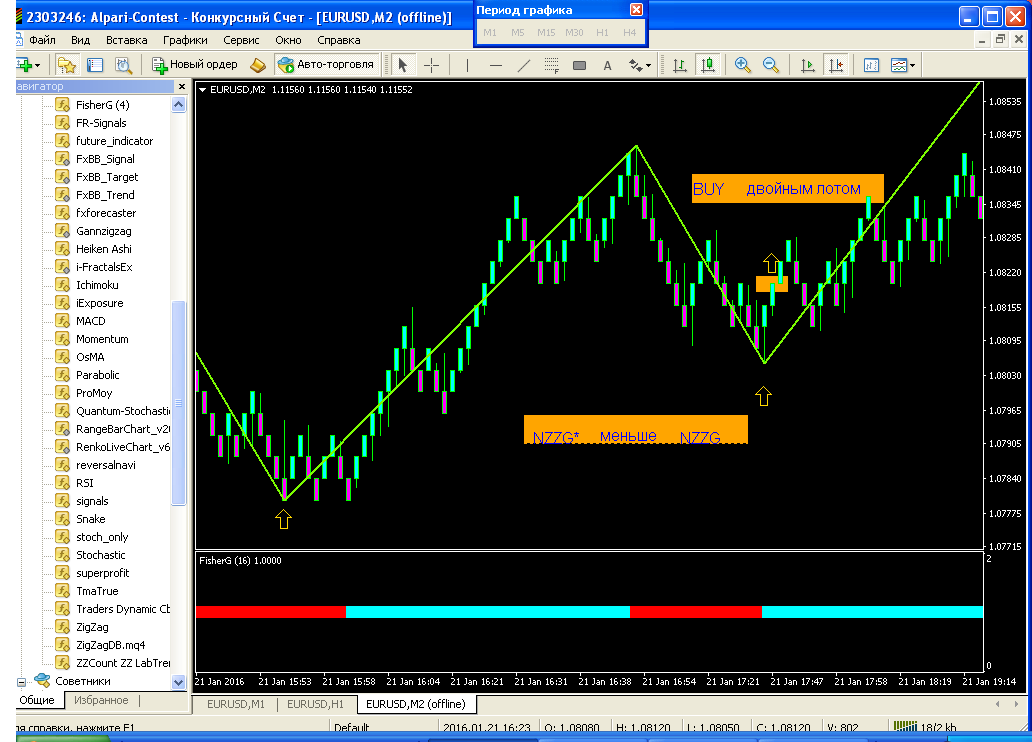Image resolution: width=1032 pixels, height=742 pixels.
Task: Select the horizontal line drawing tool
Action: tap(496, 65)
